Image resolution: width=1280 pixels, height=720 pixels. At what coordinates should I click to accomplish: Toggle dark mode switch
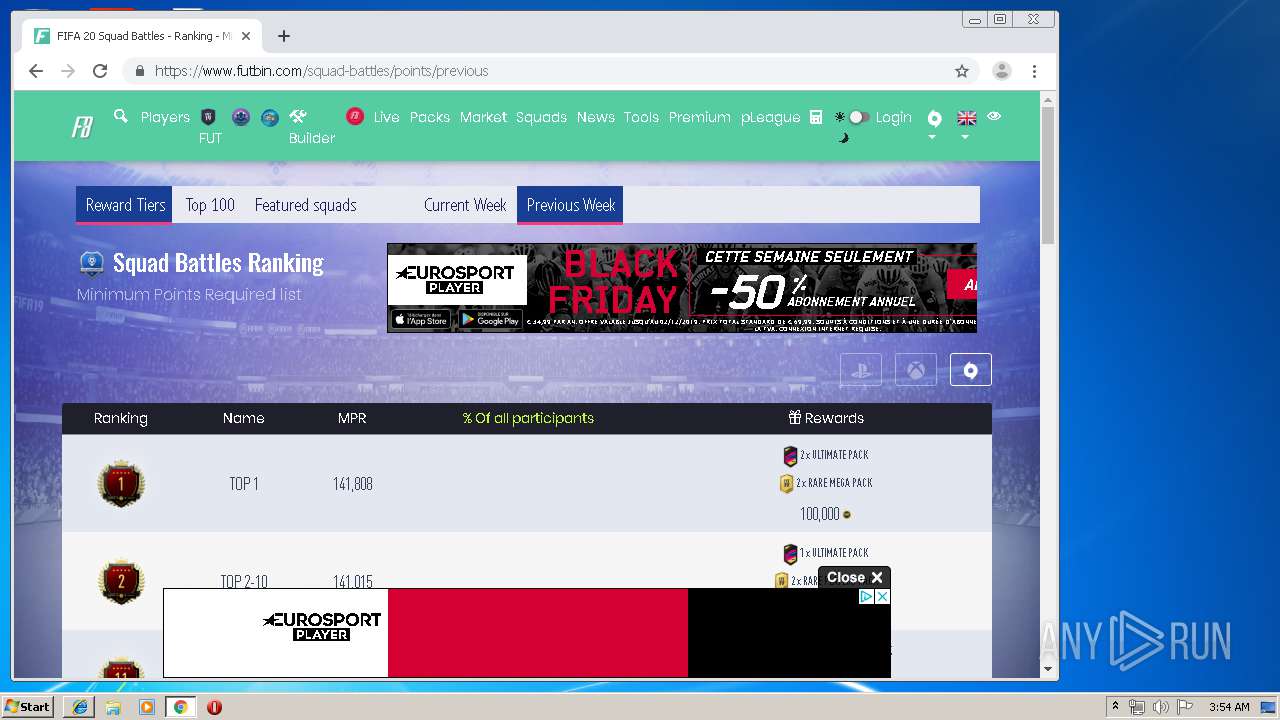859,117
